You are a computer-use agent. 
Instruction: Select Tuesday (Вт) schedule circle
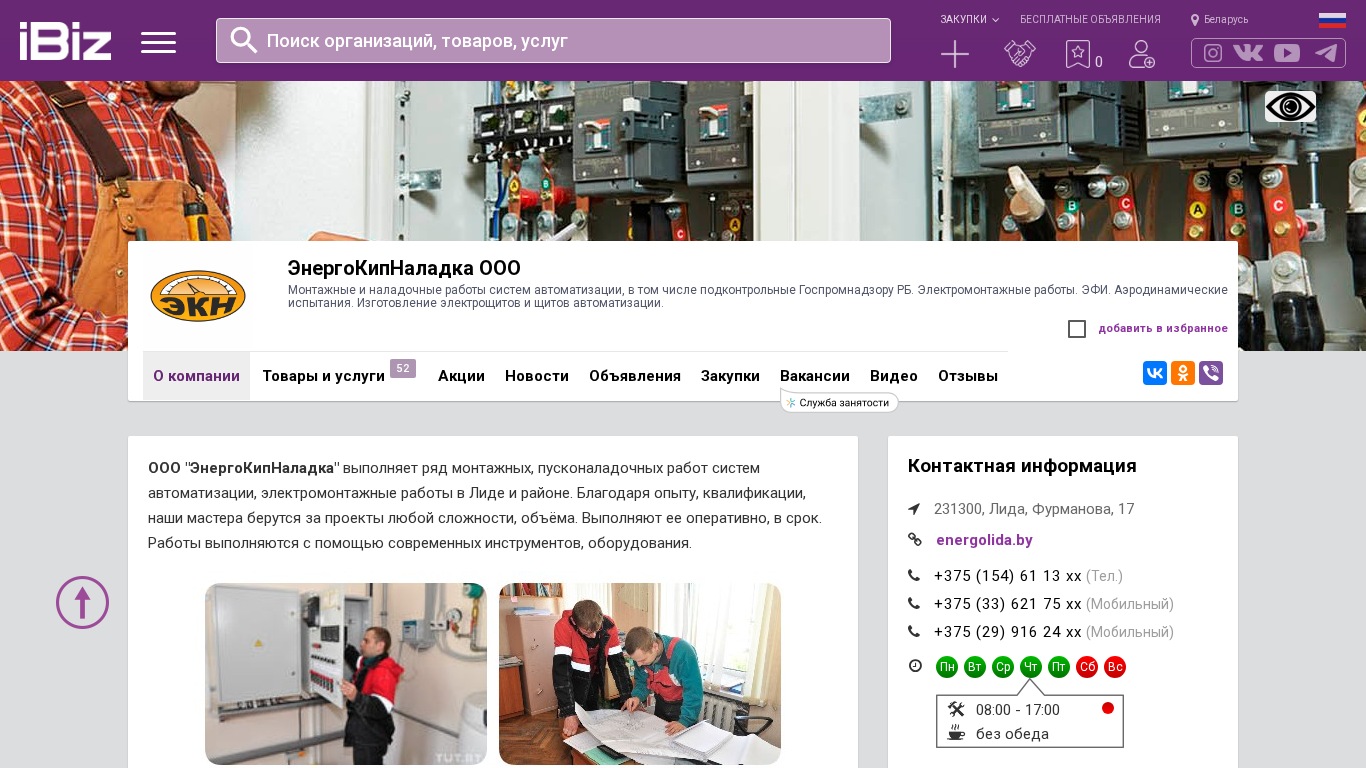click(975, 667)
